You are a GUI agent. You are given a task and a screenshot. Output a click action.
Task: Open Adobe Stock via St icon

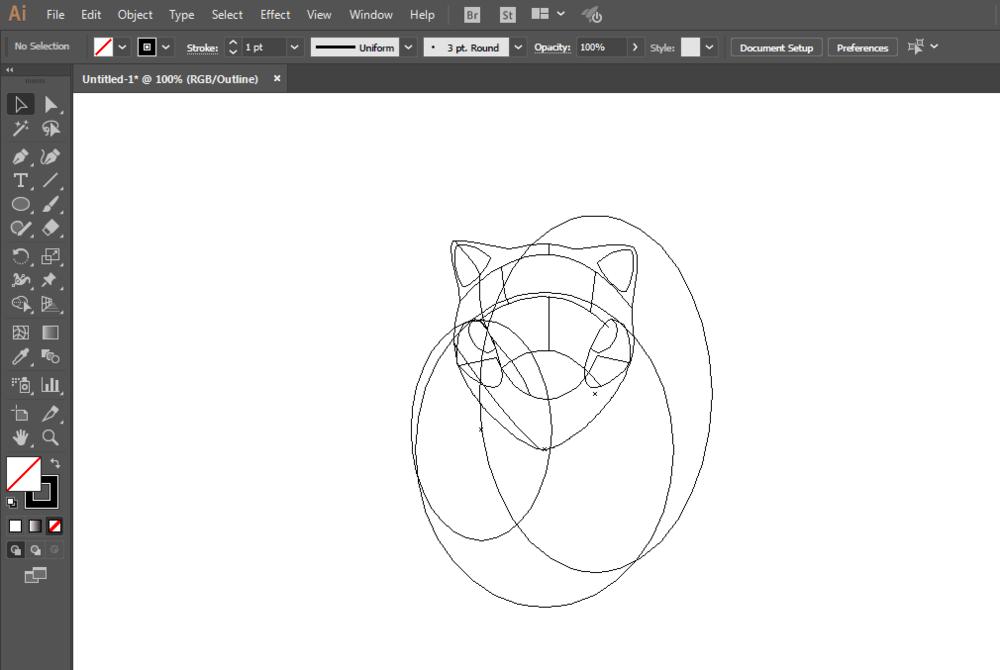click(x=508, y=15)
